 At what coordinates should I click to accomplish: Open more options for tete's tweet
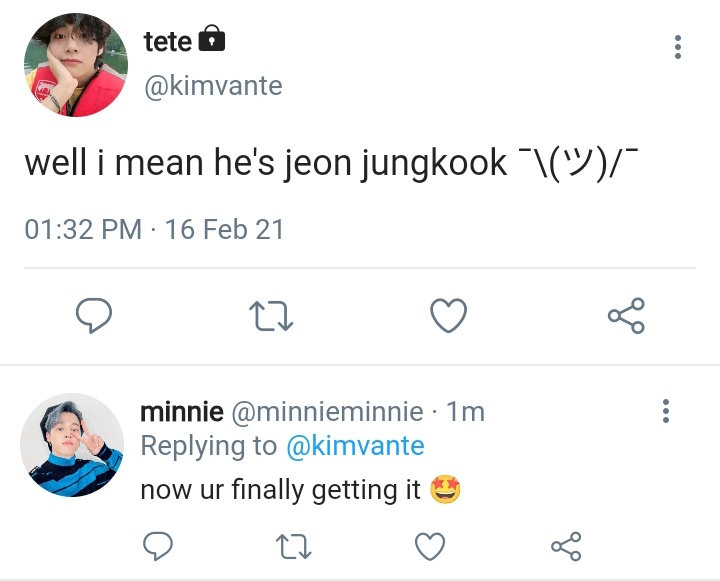point(678,46)
